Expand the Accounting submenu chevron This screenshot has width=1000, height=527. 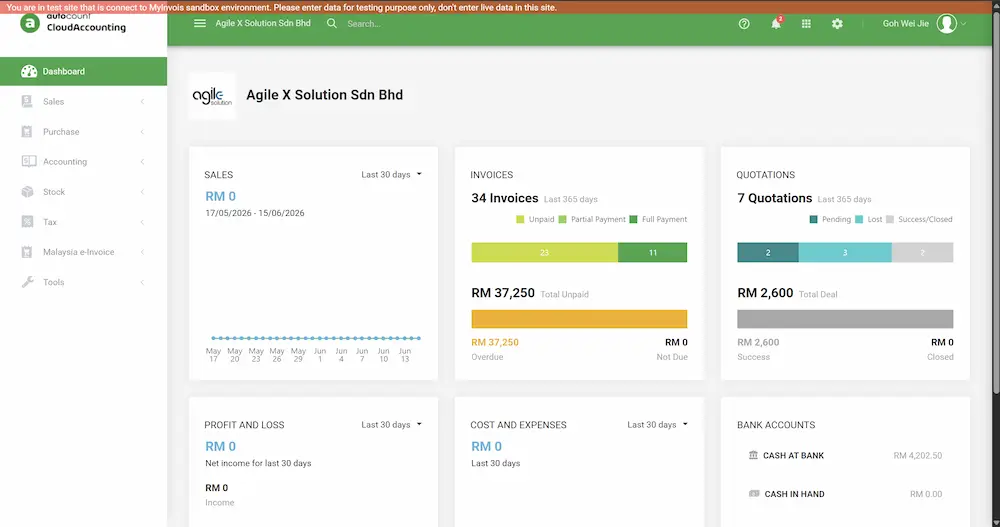[142, 161]
